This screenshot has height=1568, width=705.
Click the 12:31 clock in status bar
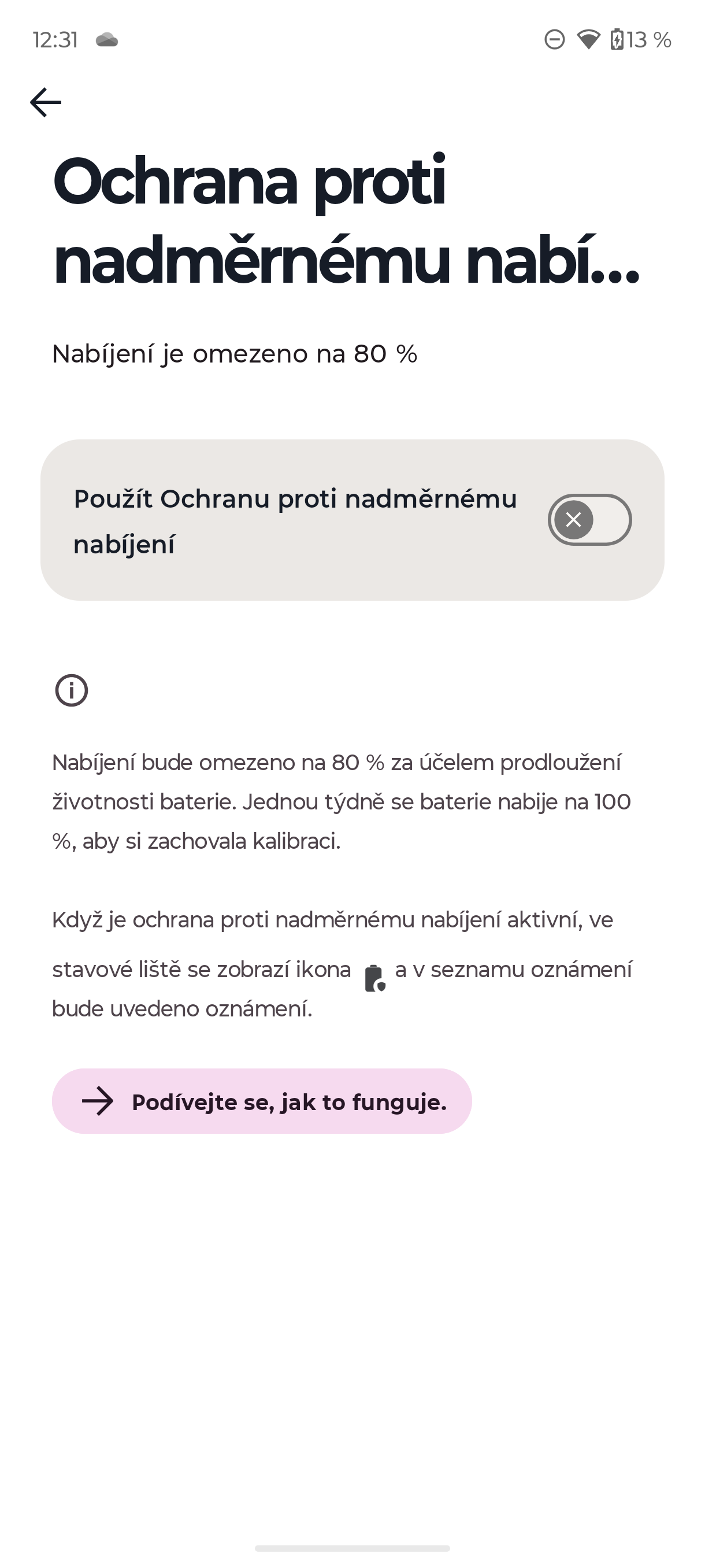[55, 40]
